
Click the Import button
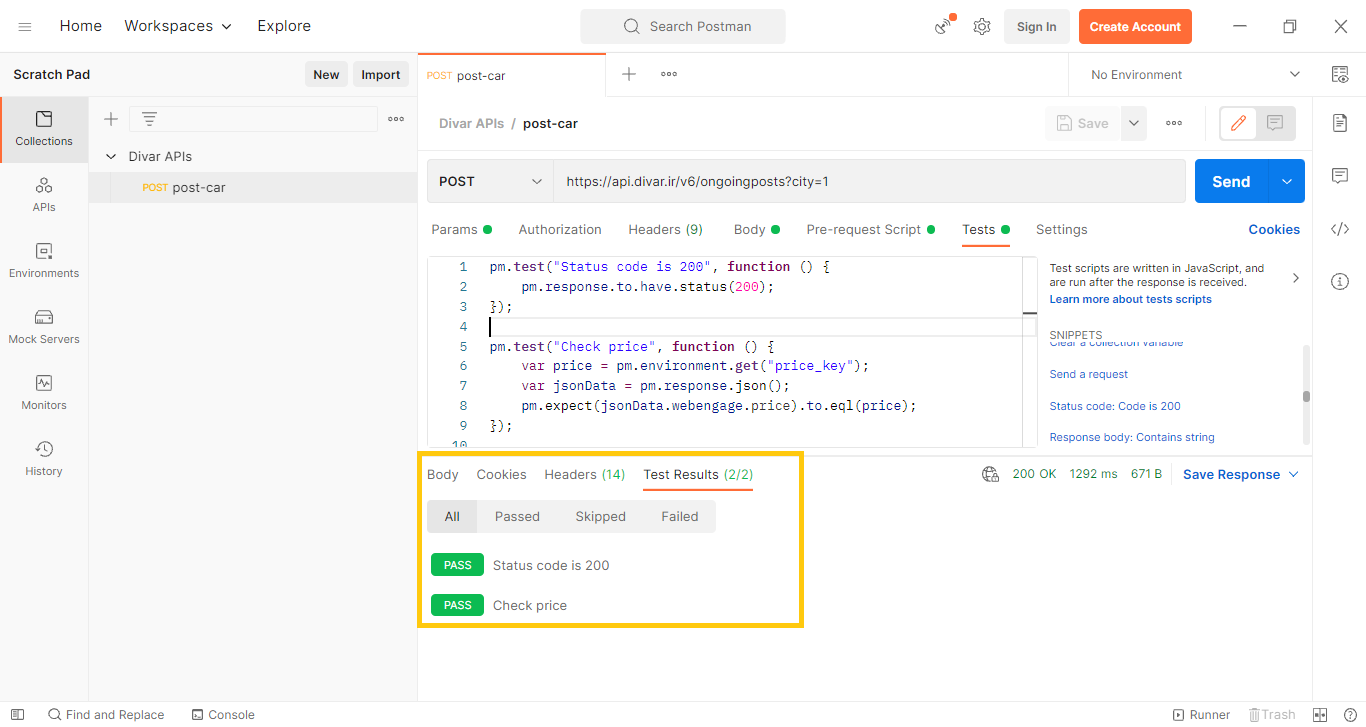[x=381, y=74]
